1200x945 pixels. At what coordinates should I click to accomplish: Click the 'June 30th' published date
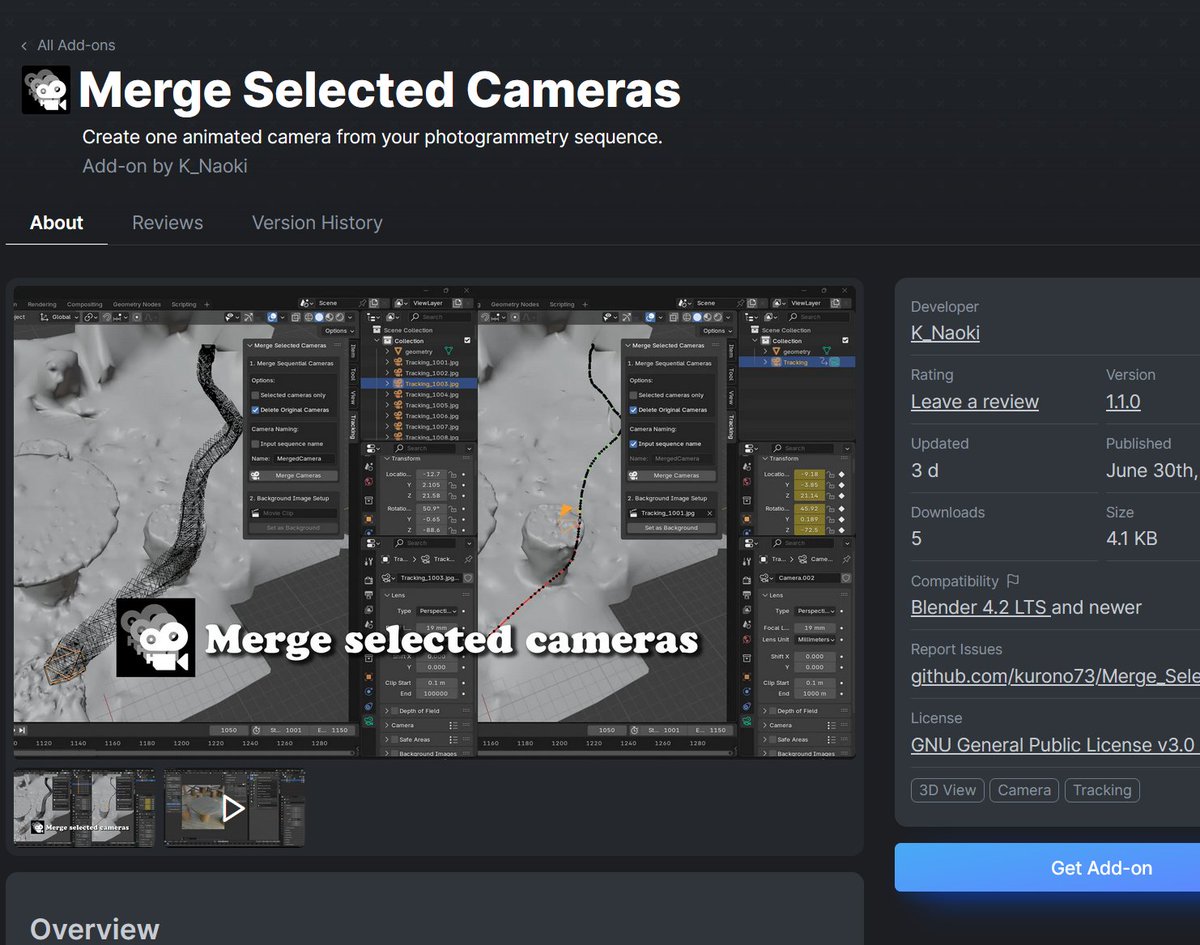point(1152,470)
